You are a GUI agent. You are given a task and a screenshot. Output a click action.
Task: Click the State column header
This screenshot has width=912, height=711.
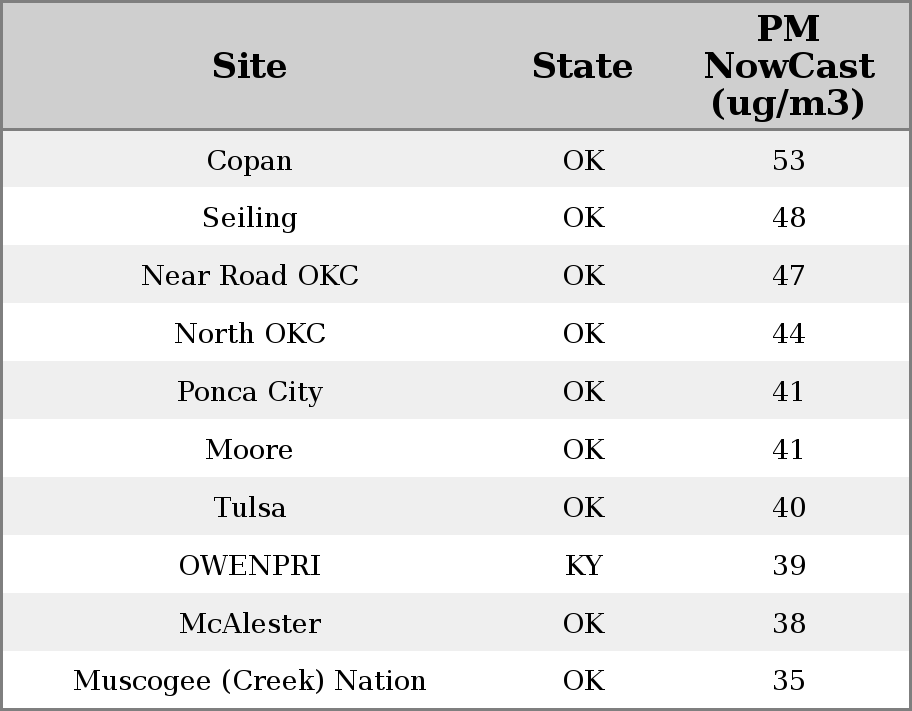point(582,66)
